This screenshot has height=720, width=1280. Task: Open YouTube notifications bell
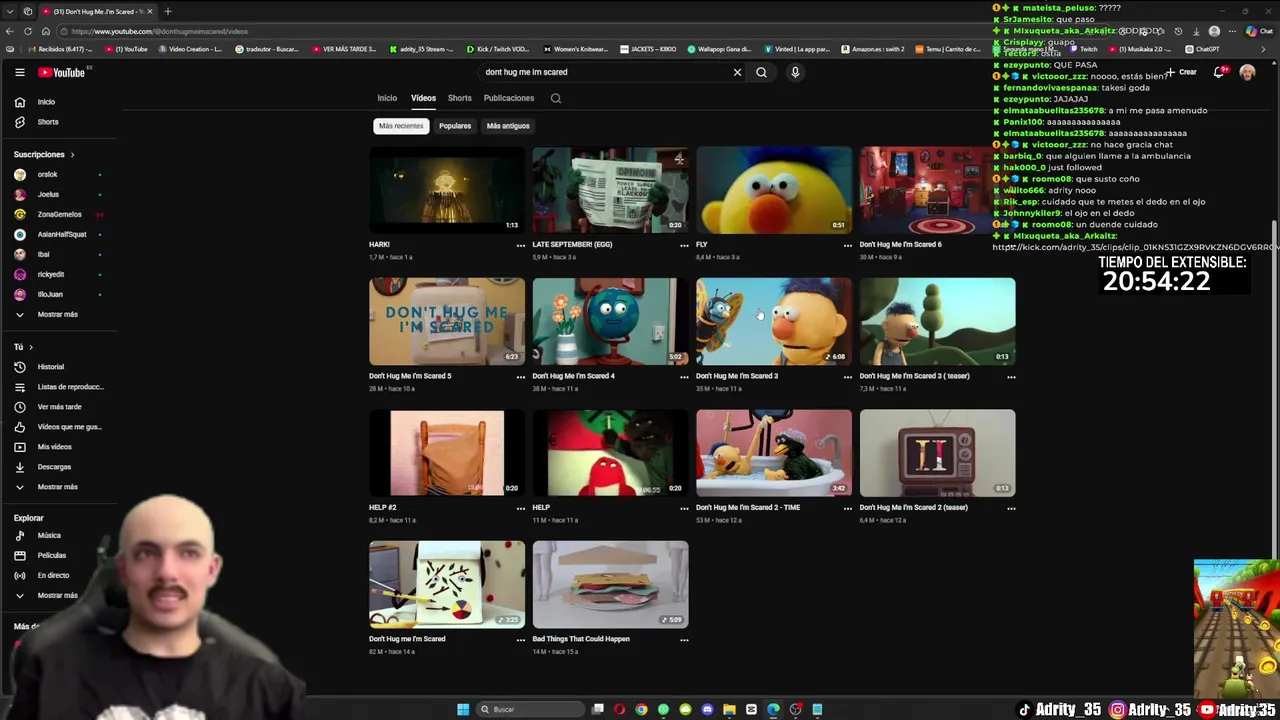1219,72
